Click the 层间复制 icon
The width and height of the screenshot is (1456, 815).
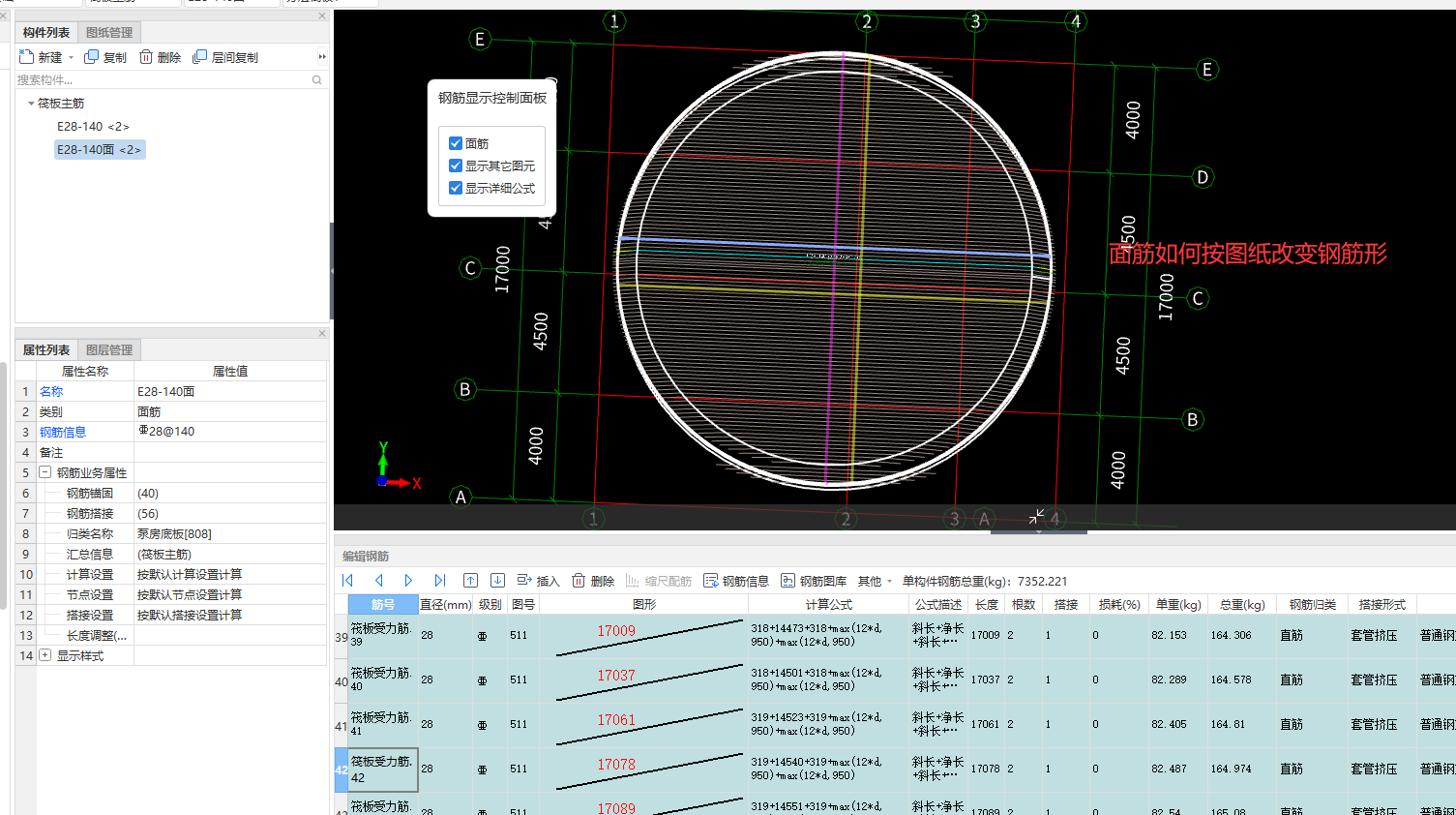coord(200,57)
